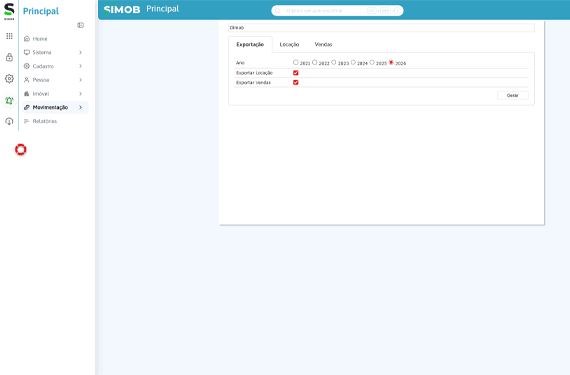570x375 pixels.
Task: Open Pessoa menu item
Action: tap(55, 80)
